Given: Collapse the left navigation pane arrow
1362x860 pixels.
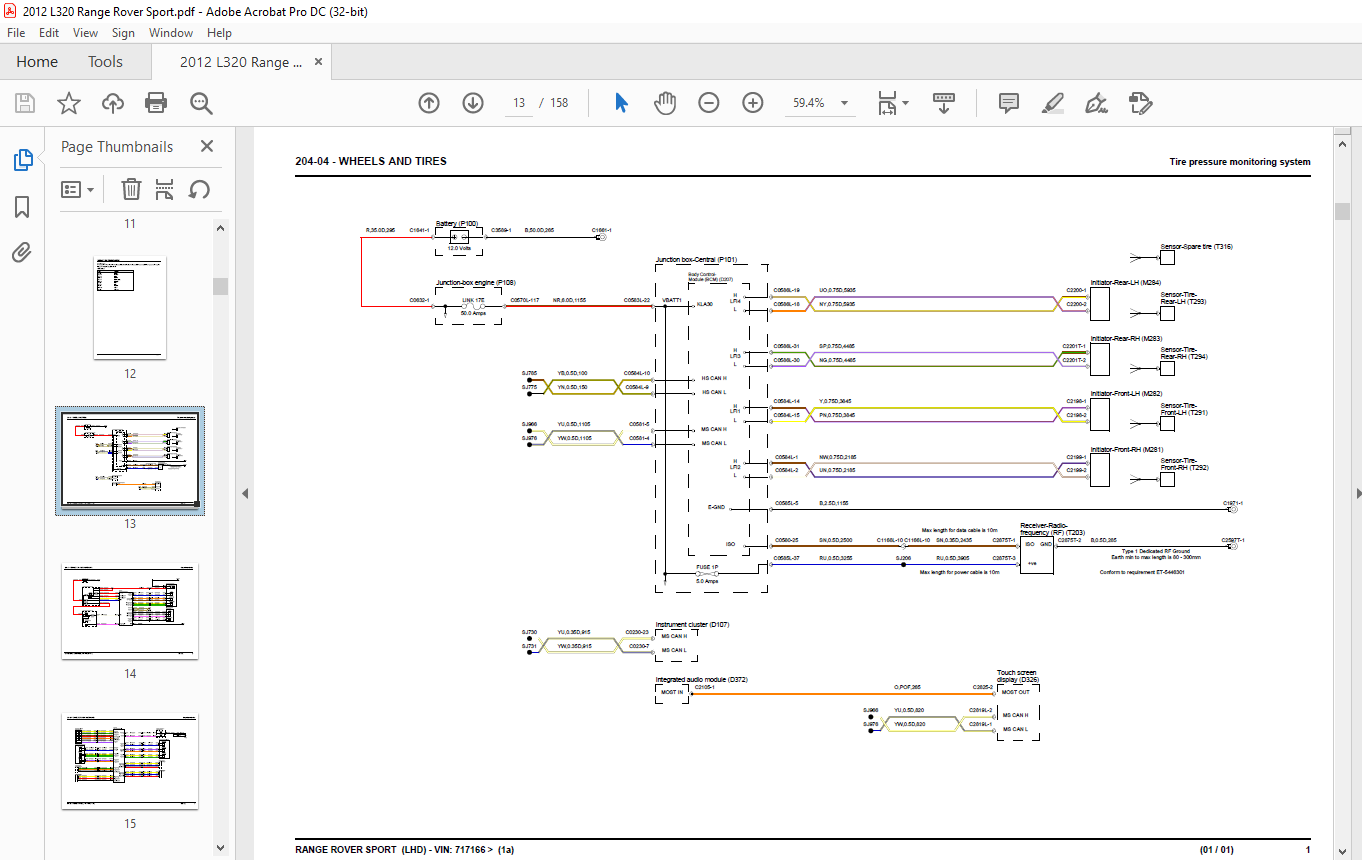Looking at the screenshot, I should [x=245, y=493].
